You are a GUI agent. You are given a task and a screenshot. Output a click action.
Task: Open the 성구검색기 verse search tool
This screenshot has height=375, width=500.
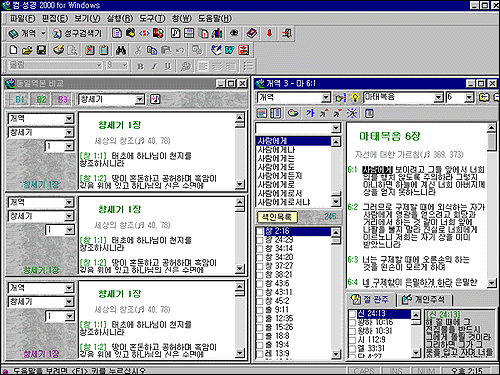pyautogui.click(x=78, y=34)
